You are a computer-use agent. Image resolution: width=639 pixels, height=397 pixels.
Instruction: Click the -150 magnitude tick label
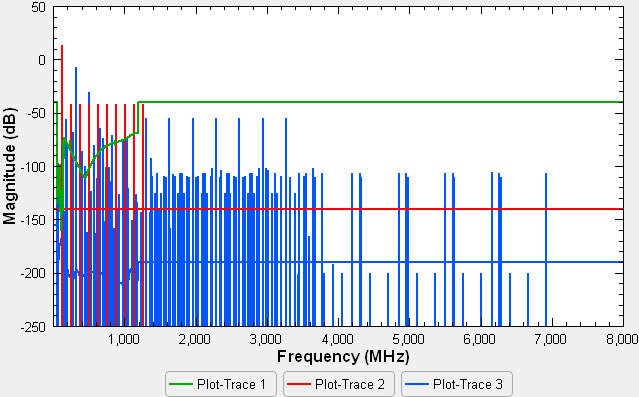tap(33, 220)
